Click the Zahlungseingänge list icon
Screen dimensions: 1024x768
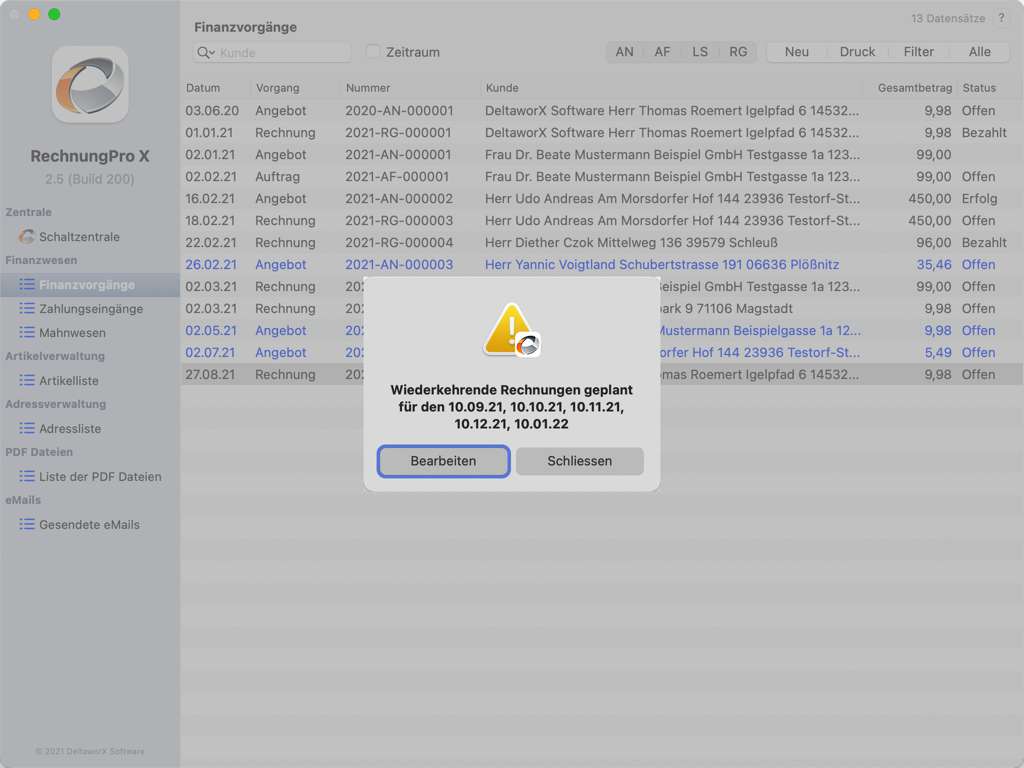tap(27, 309)
